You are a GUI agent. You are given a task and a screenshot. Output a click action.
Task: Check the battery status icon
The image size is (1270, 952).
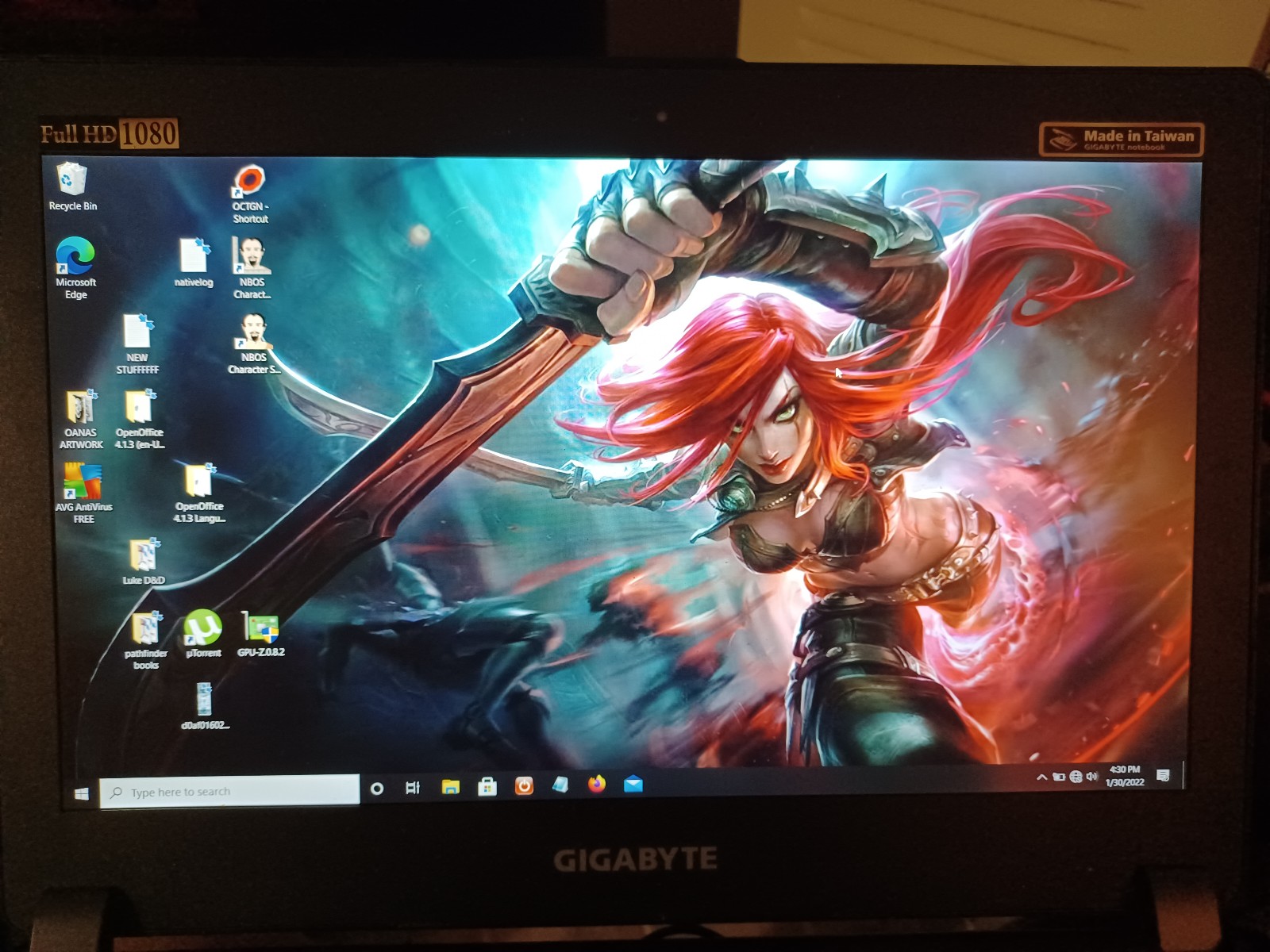[x=1058, y=777]
